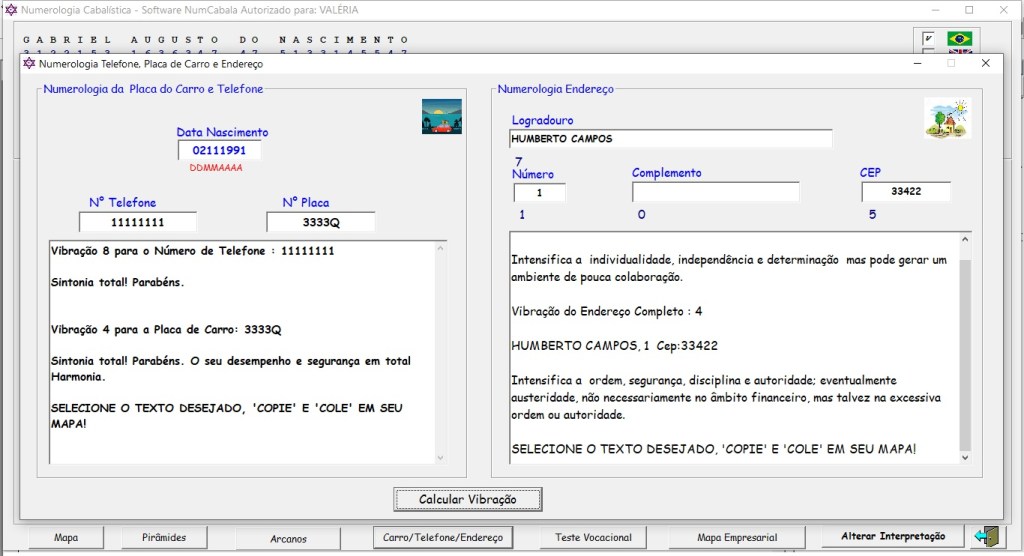The width and height of the screenshot is (1024, 556).
Task: Click the Data Nascimento input field
Action: point(219,150)
